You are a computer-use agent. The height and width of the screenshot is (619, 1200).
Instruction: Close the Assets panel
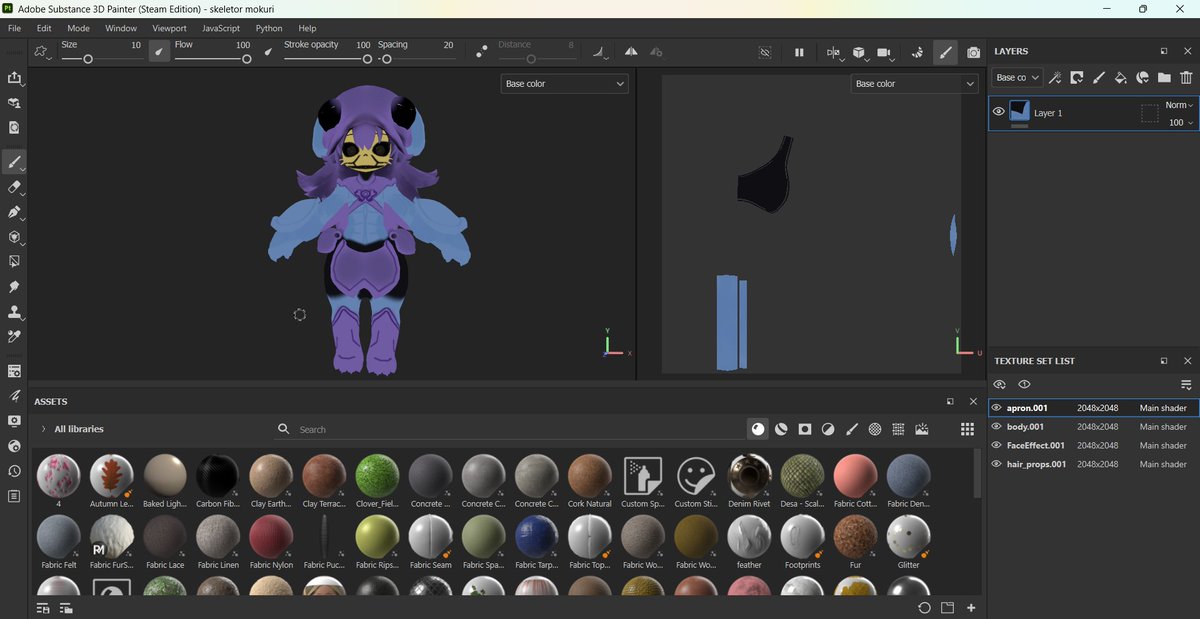[x=973, y=401]
